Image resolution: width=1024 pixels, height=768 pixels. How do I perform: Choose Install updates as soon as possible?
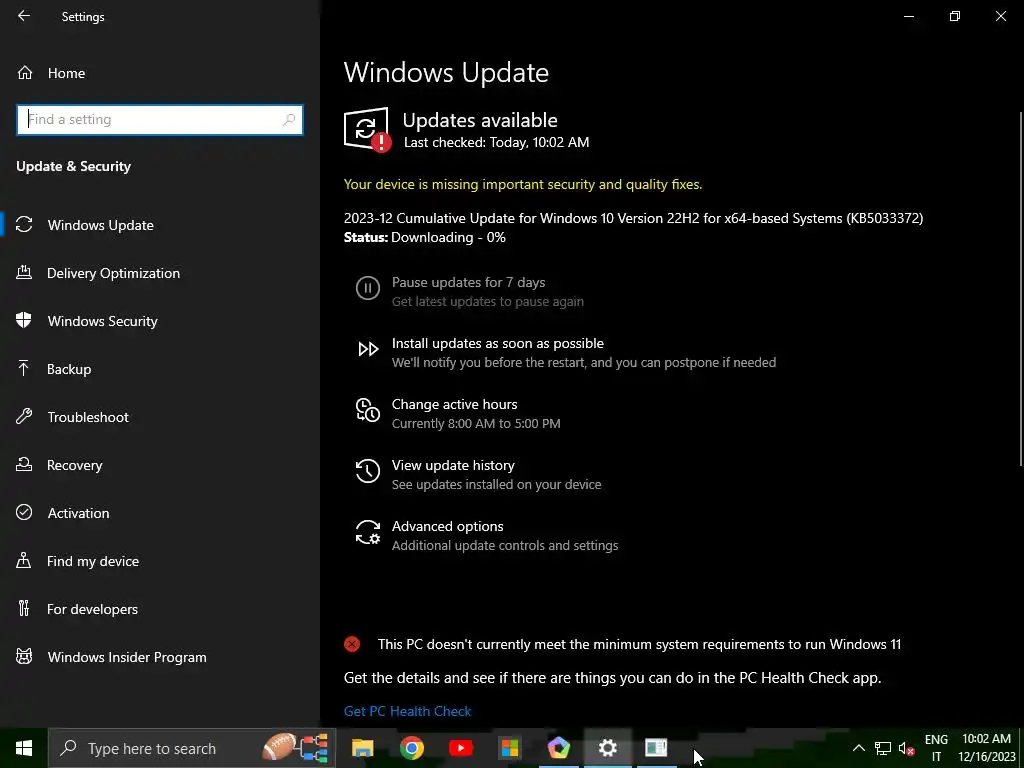click(498, 344)
